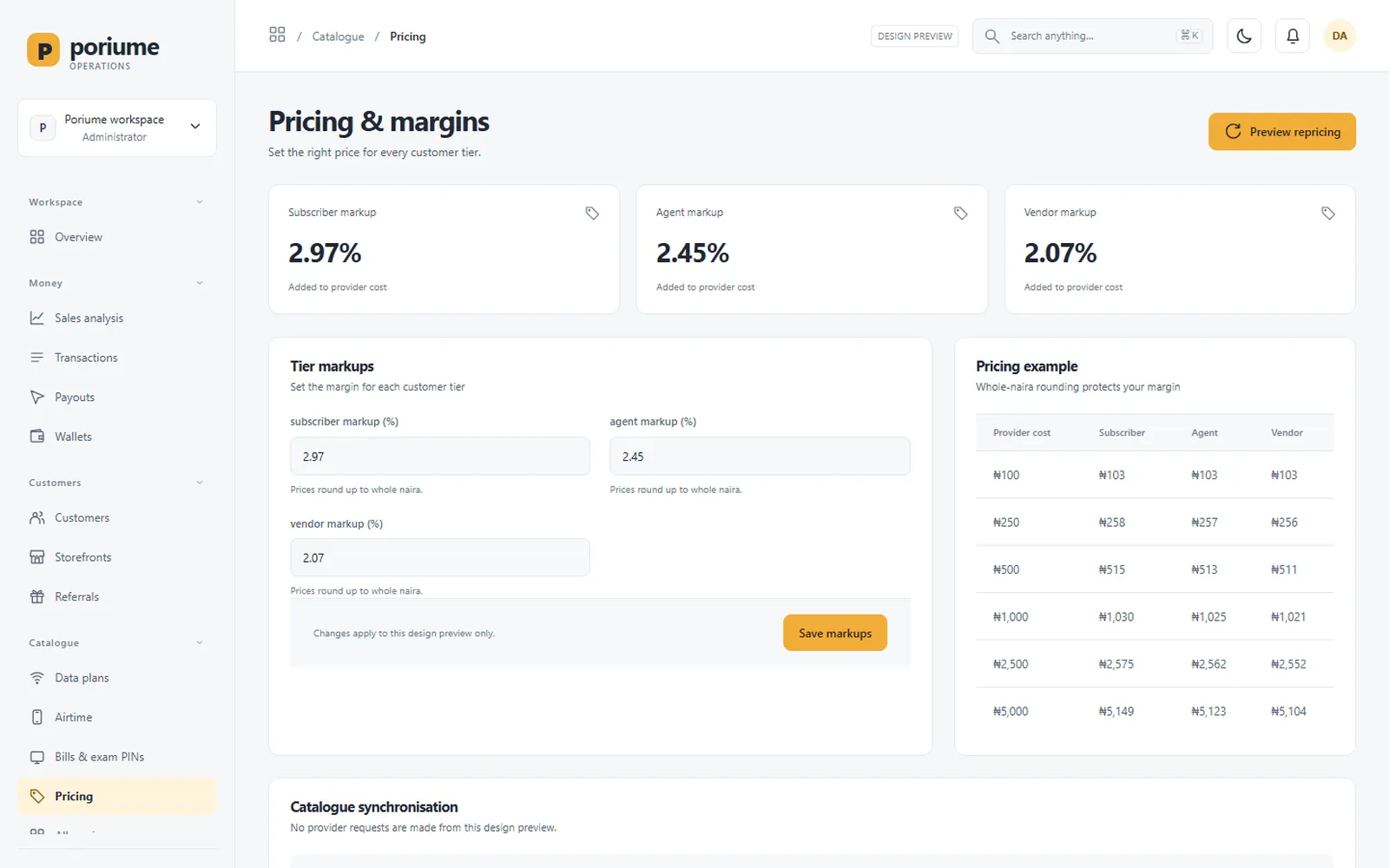Screen dimensions: 1389x868
Task: Click the Pricing breadcrumb item
Action: pyautogui.click(x=408, y=36)
